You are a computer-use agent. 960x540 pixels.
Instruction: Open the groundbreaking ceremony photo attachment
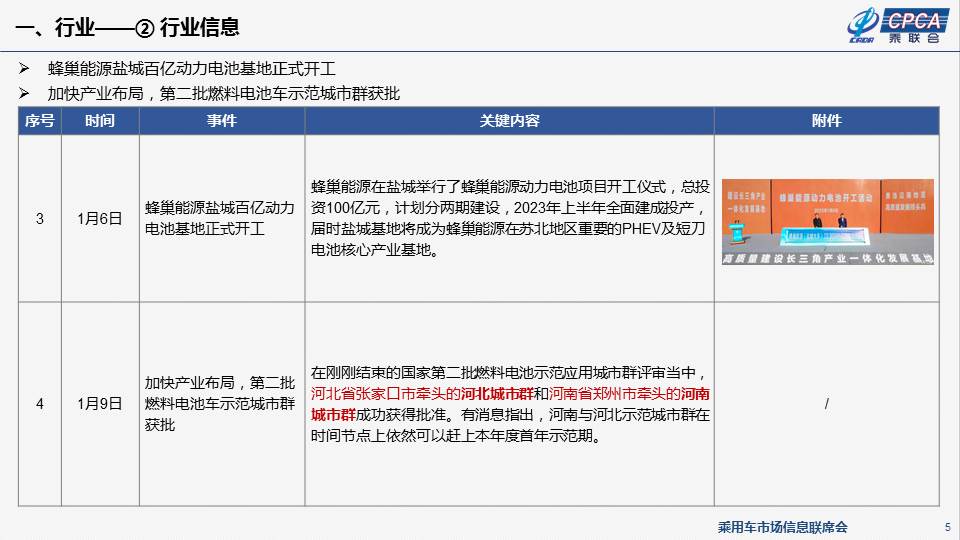pos(828,222)
